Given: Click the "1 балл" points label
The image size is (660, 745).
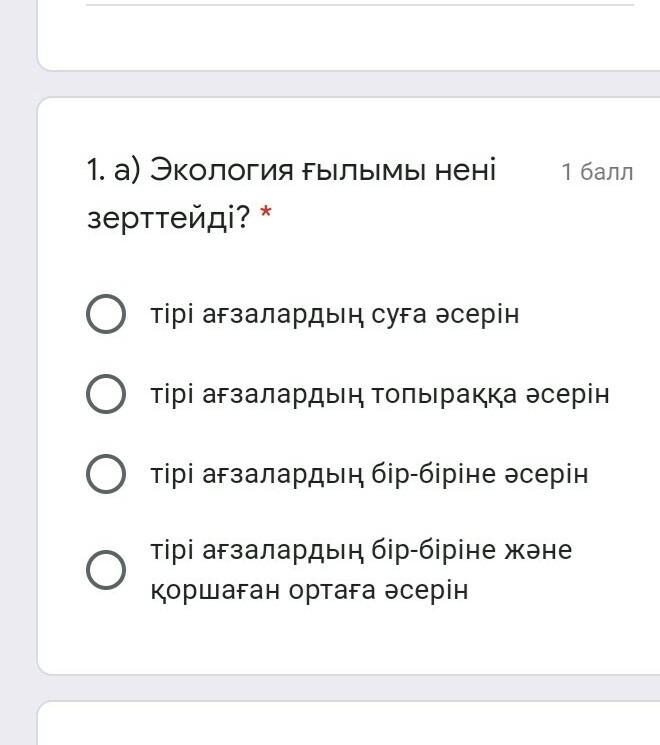Looking at the screenshot, I should pyautogui.click(x=597, y=172).
